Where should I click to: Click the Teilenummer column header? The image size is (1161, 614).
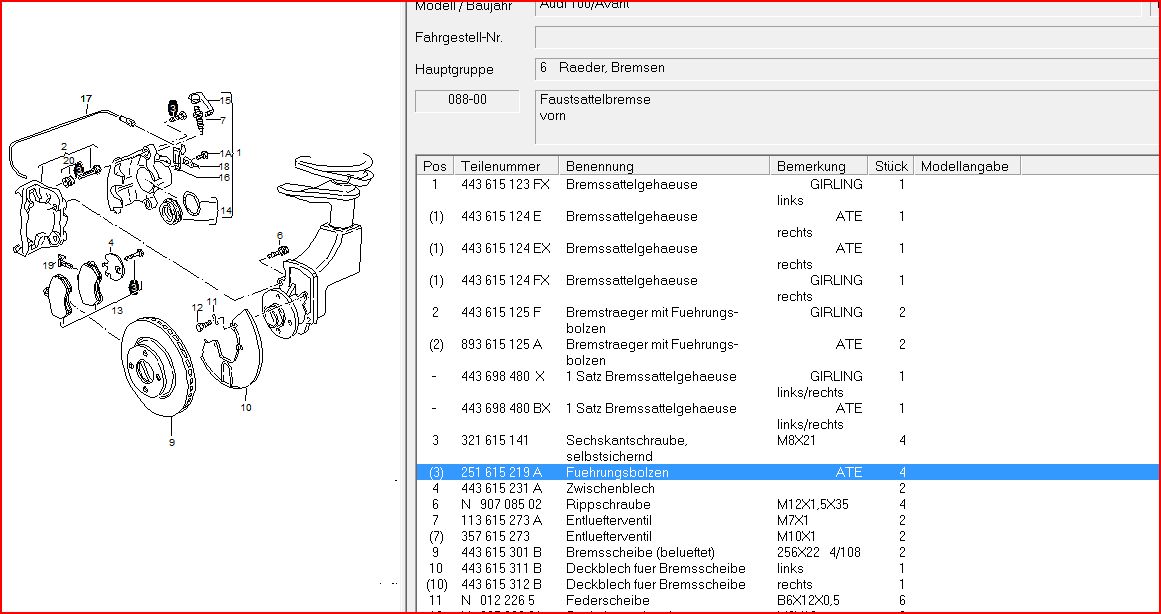[x=500, y=166]
